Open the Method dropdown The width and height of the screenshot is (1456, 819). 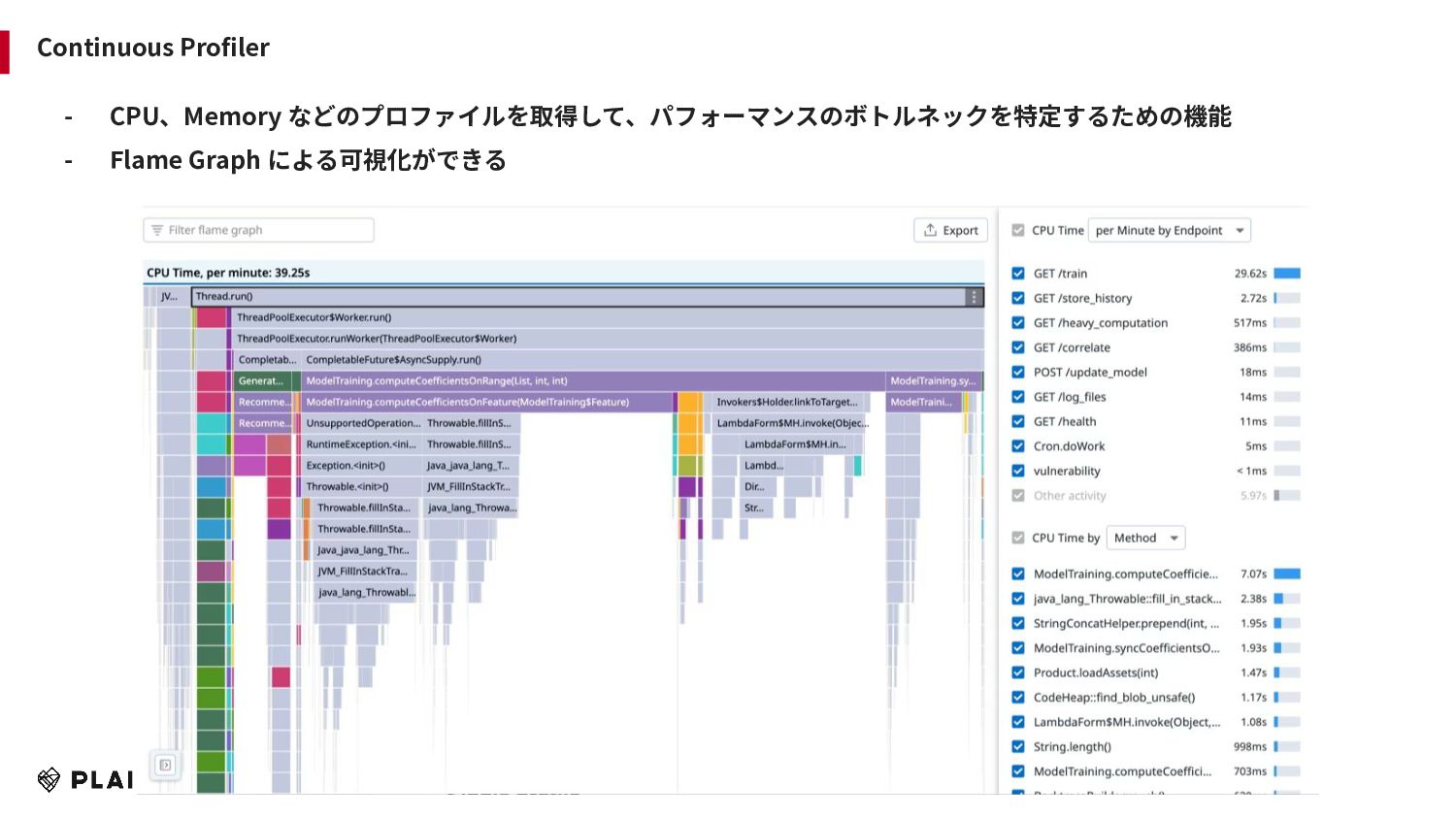pos(1145,538)
